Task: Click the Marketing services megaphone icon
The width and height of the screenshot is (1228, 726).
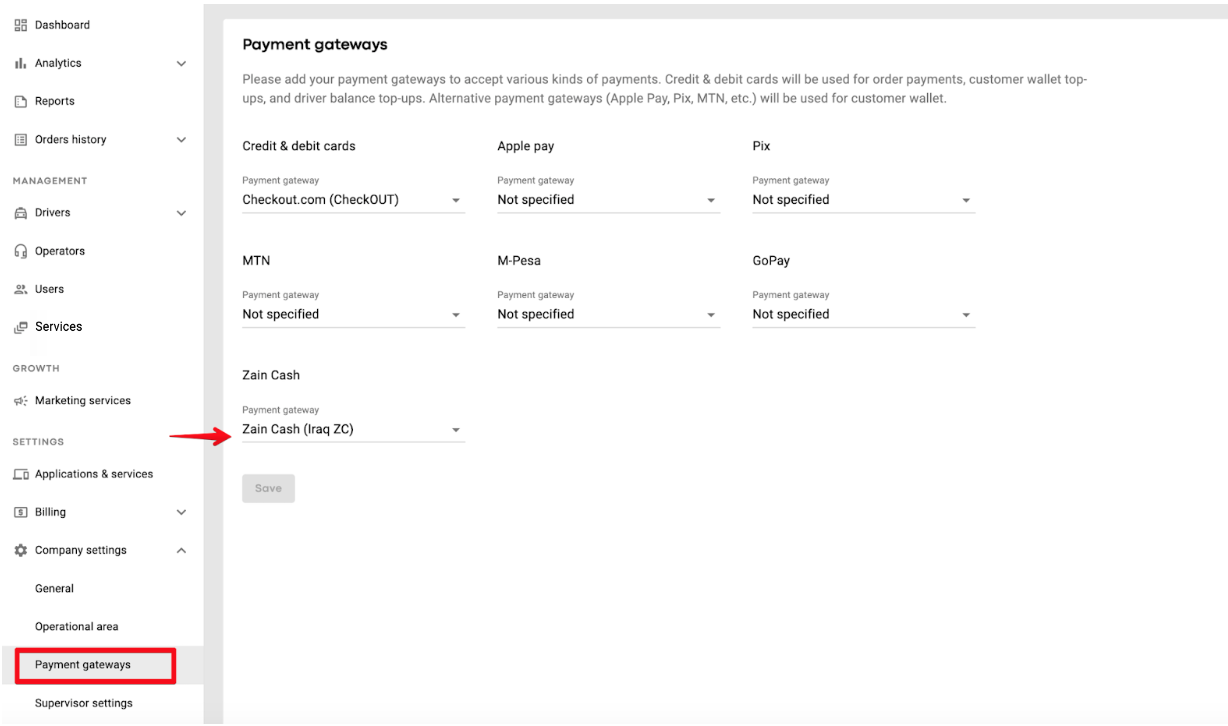Action: pos(20,401)
